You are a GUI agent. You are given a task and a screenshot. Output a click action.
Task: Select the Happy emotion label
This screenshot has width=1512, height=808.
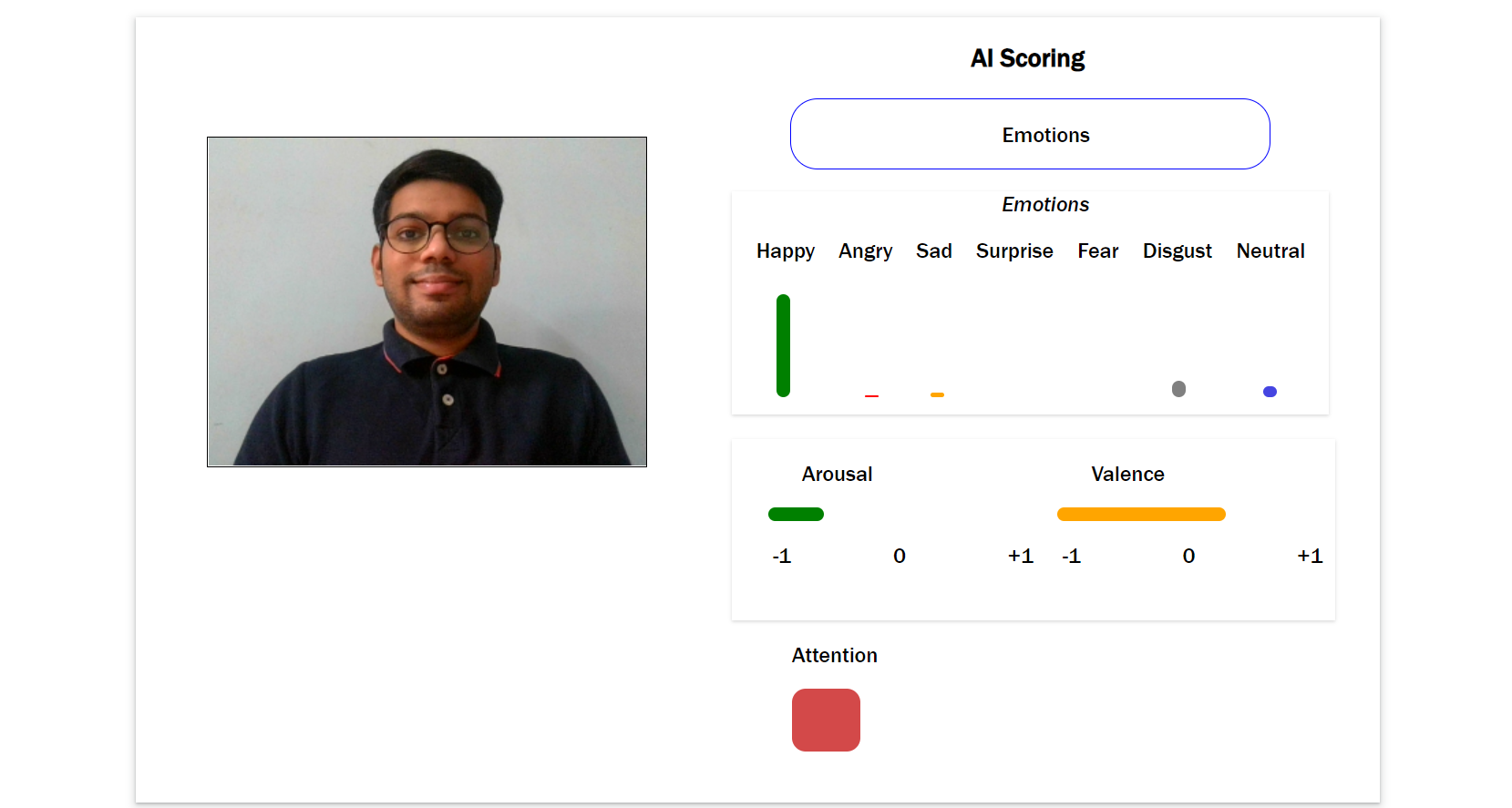point(785,251)
